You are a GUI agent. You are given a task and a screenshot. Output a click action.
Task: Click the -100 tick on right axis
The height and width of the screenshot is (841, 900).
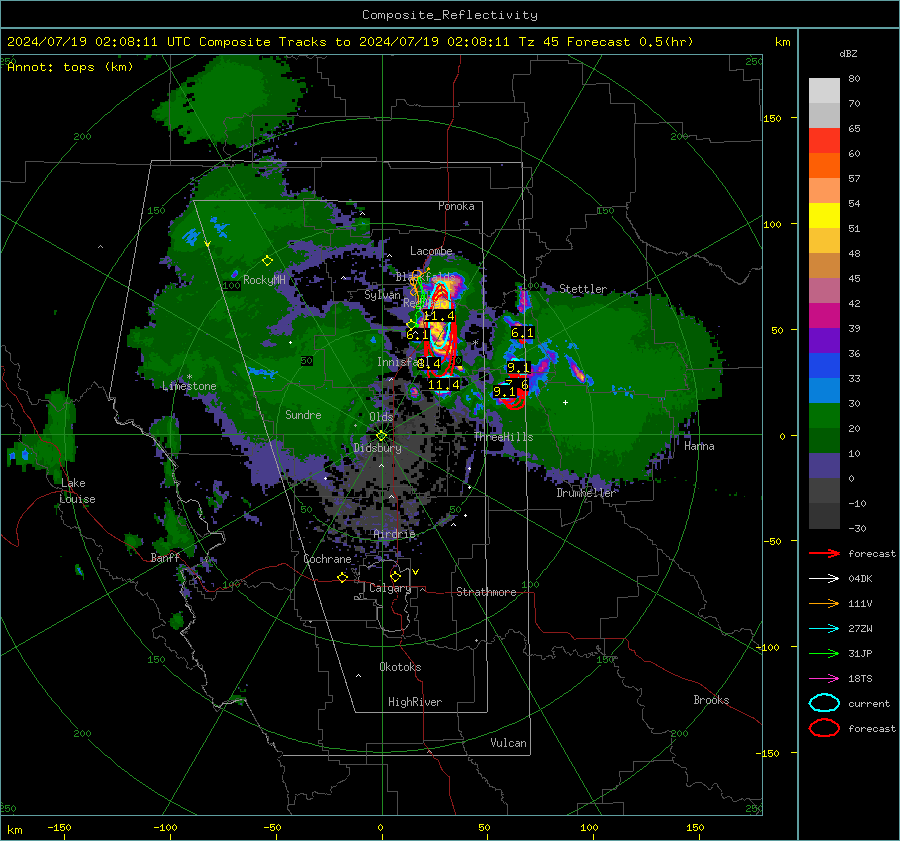click(x=767, y=647)
